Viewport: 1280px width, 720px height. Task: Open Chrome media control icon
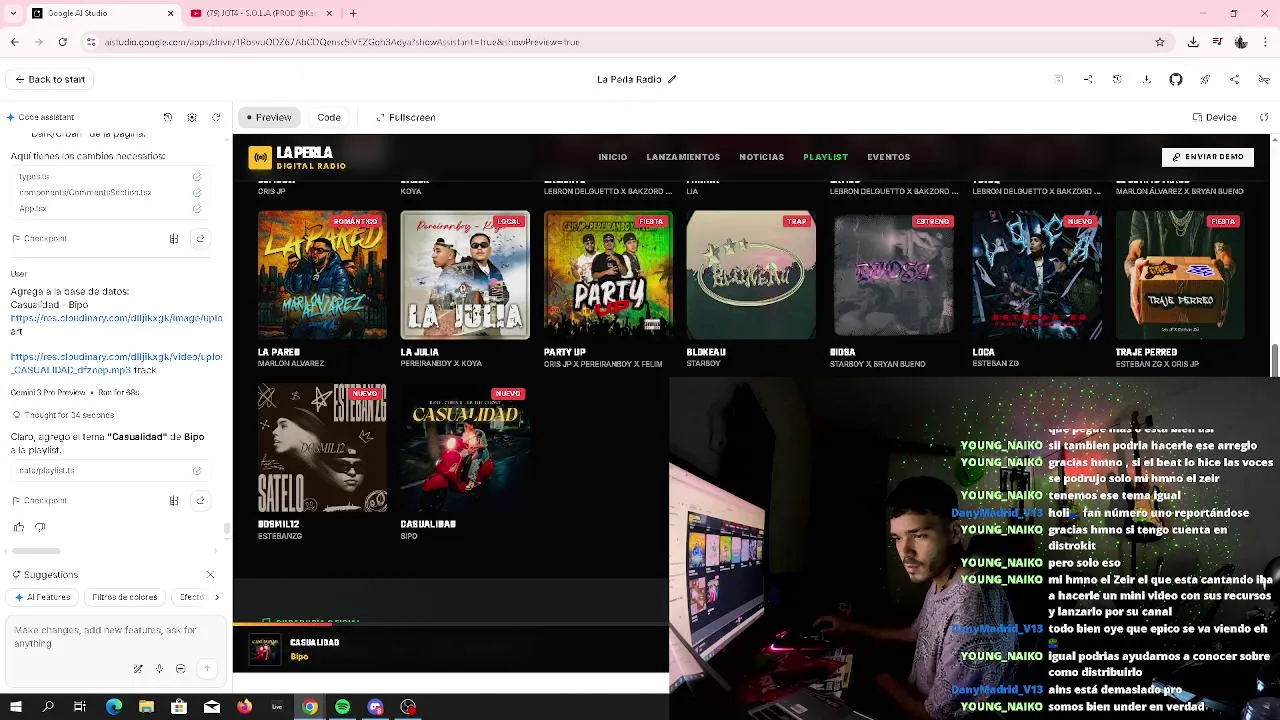1217,42
